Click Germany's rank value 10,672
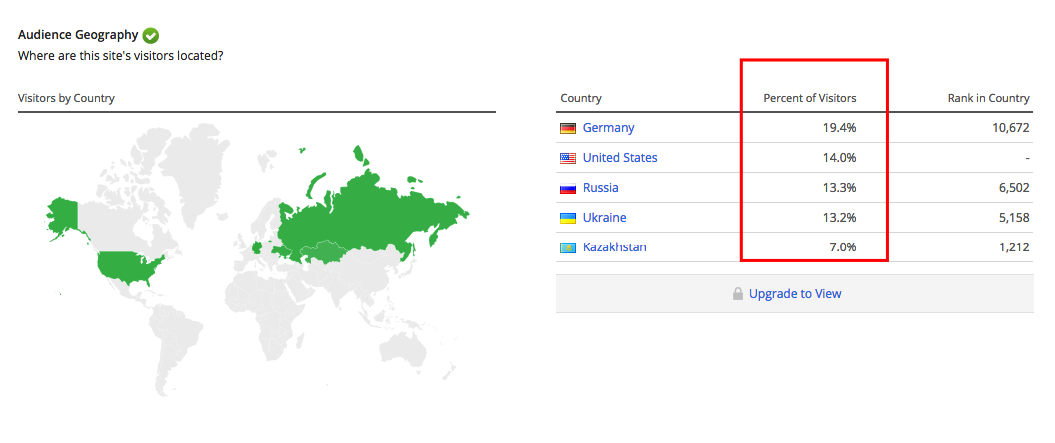The image size is (1055, 443). [1006, 128]
